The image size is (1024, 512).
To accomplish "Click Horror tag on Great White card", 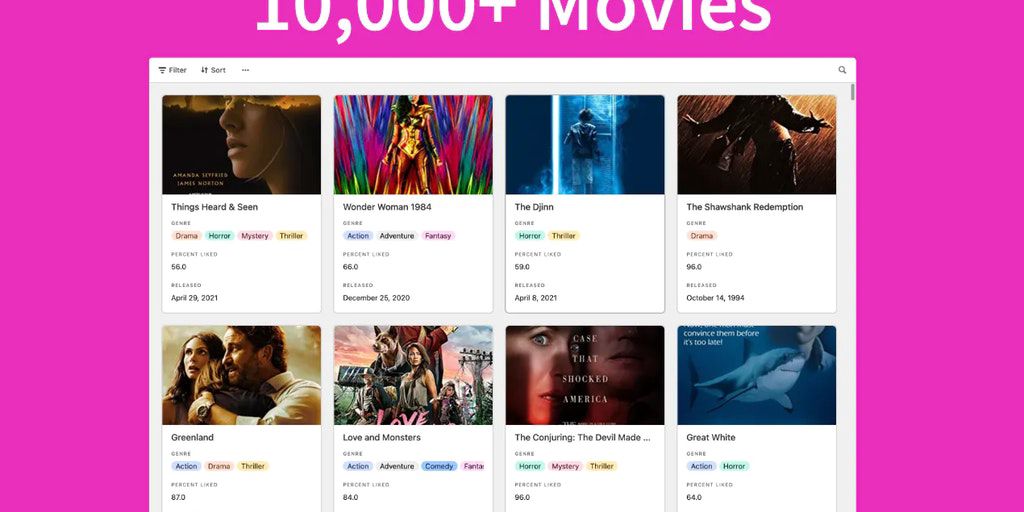I will tap(734, 466).
